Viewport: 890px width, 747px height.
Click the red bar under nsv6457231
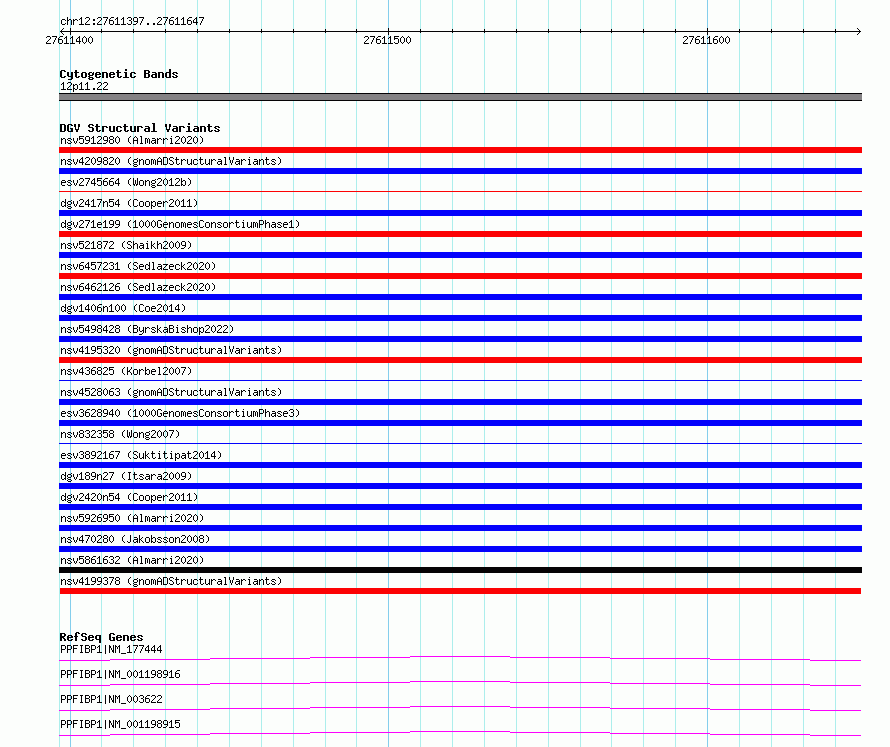(x=460, y=276)
